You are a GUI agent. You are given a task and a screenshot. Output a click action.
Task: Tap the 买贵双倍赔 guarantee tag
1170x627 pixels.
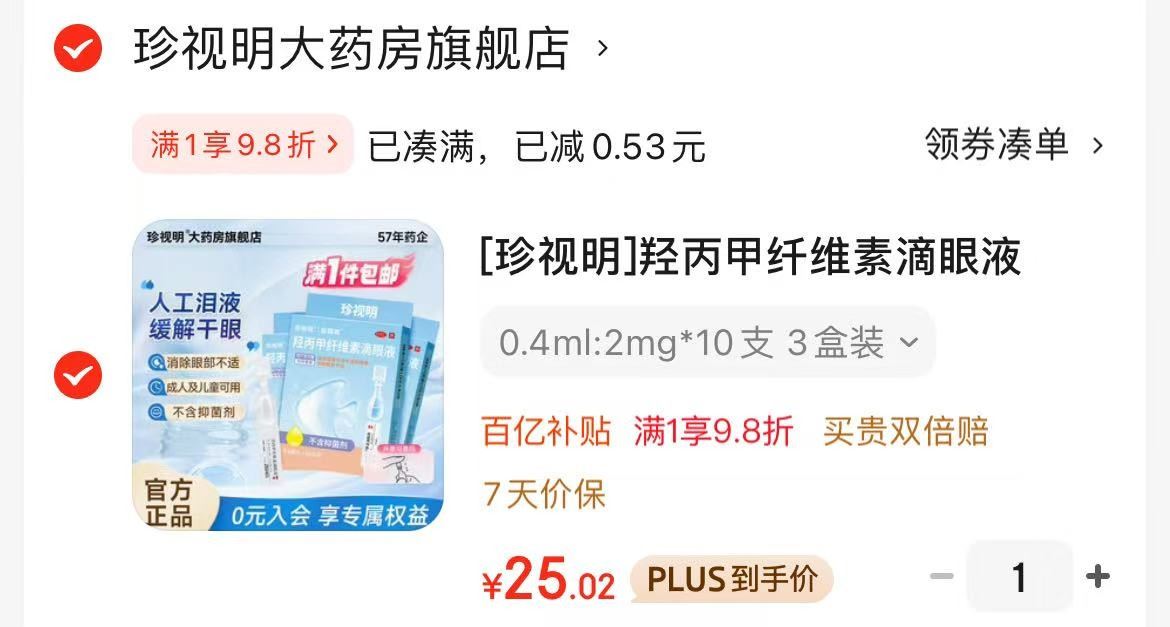click(906, 431)
